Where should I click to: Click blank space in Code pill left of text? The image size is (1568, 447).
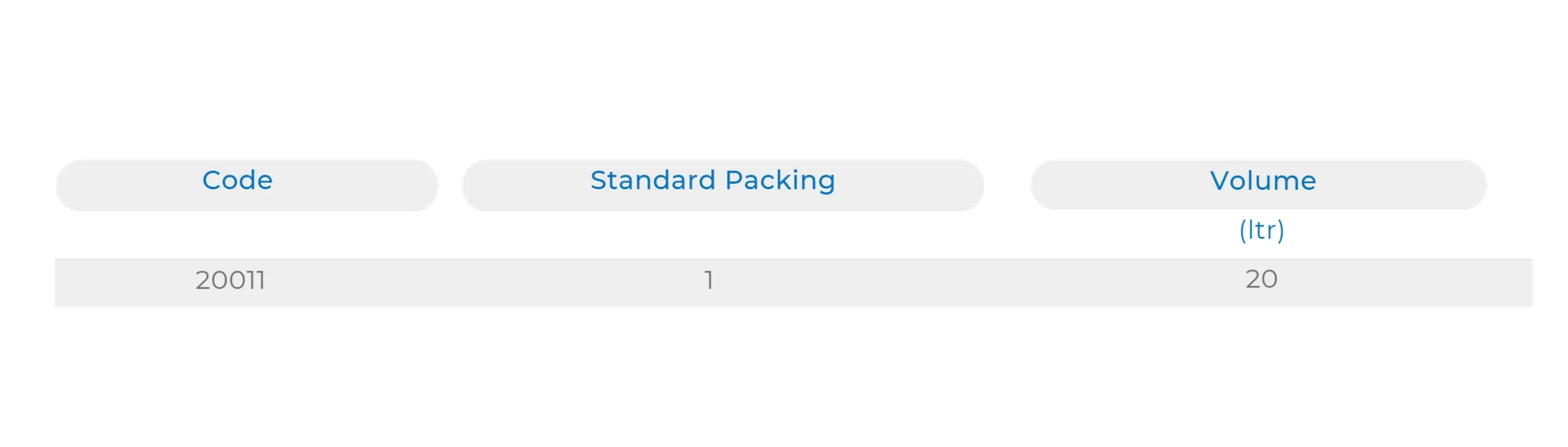[x=123, y=185]
